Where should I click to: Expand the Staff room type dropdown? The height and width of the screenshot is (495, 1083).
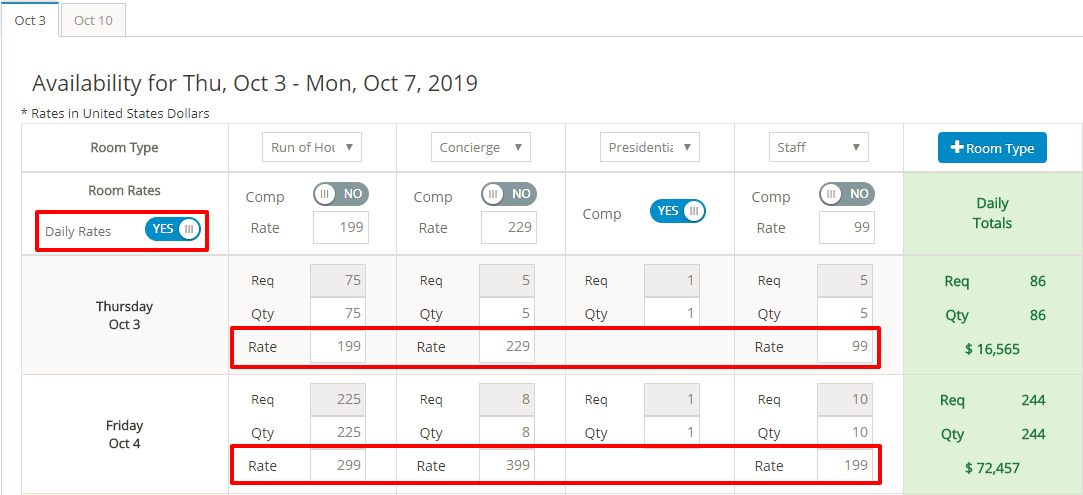[x=818, y=147]
